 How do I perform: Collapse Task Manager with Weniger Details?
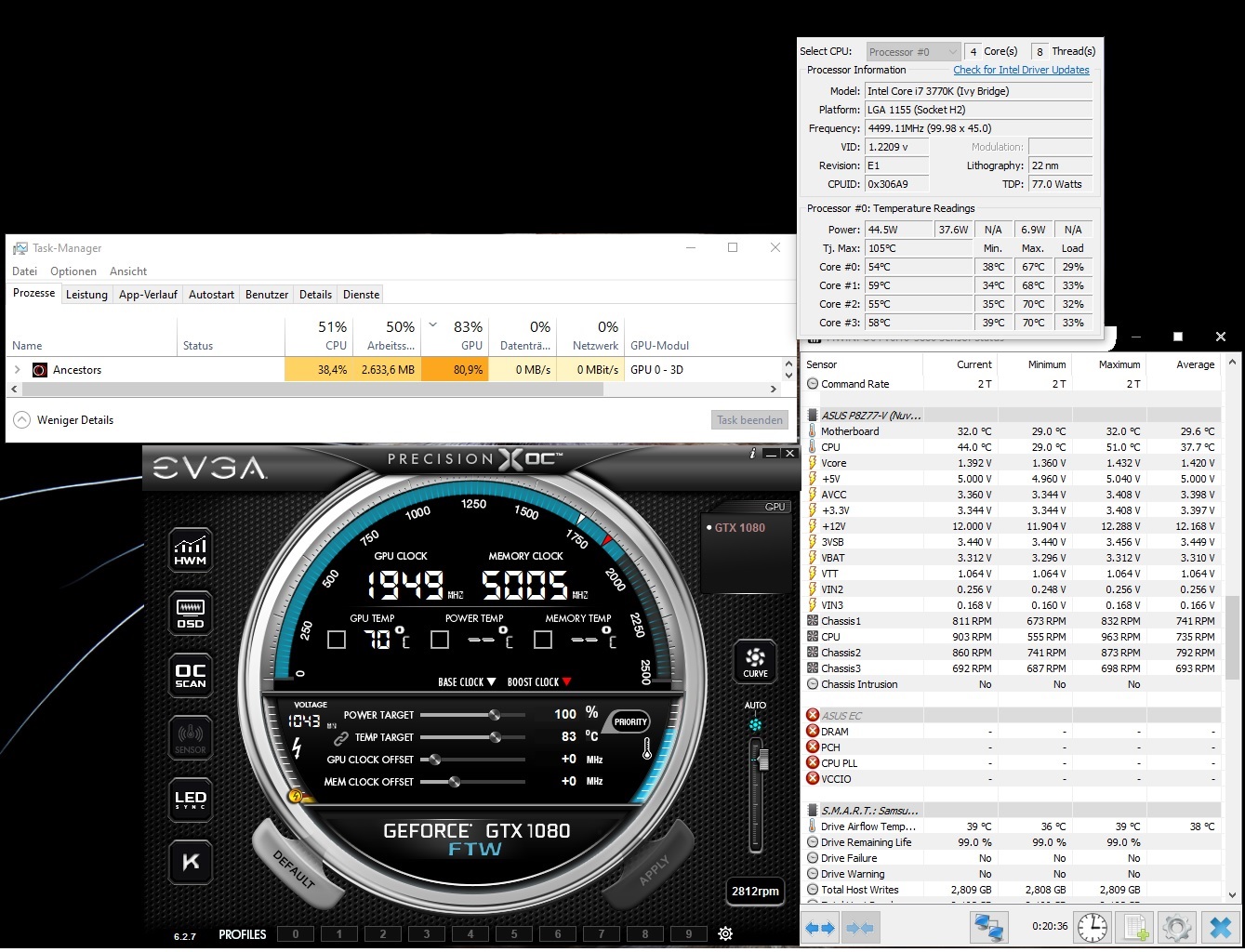coord(63,420)
